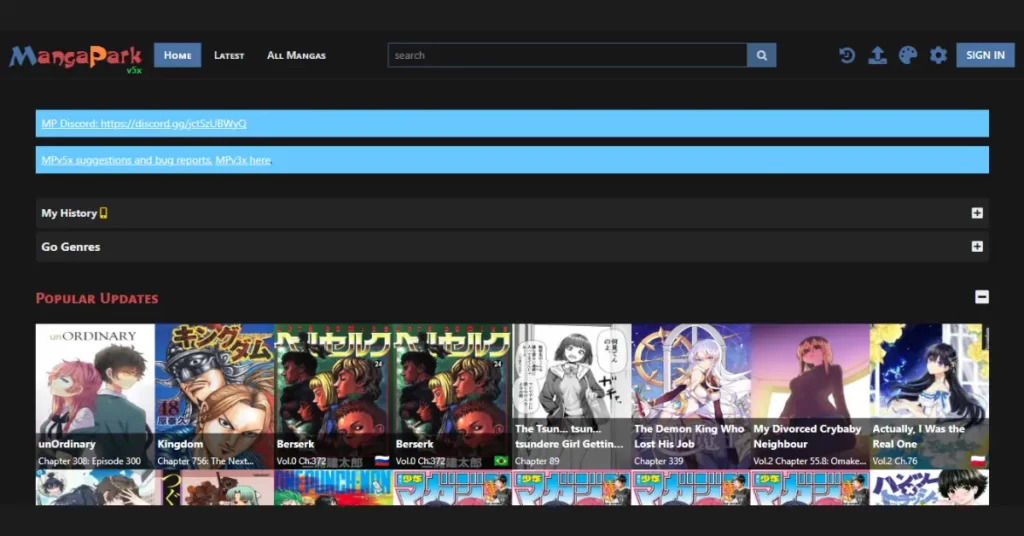
Task: Open the Berserk cover with Brazilian flag
Action: pyautogui.click(x=453, y=396)
